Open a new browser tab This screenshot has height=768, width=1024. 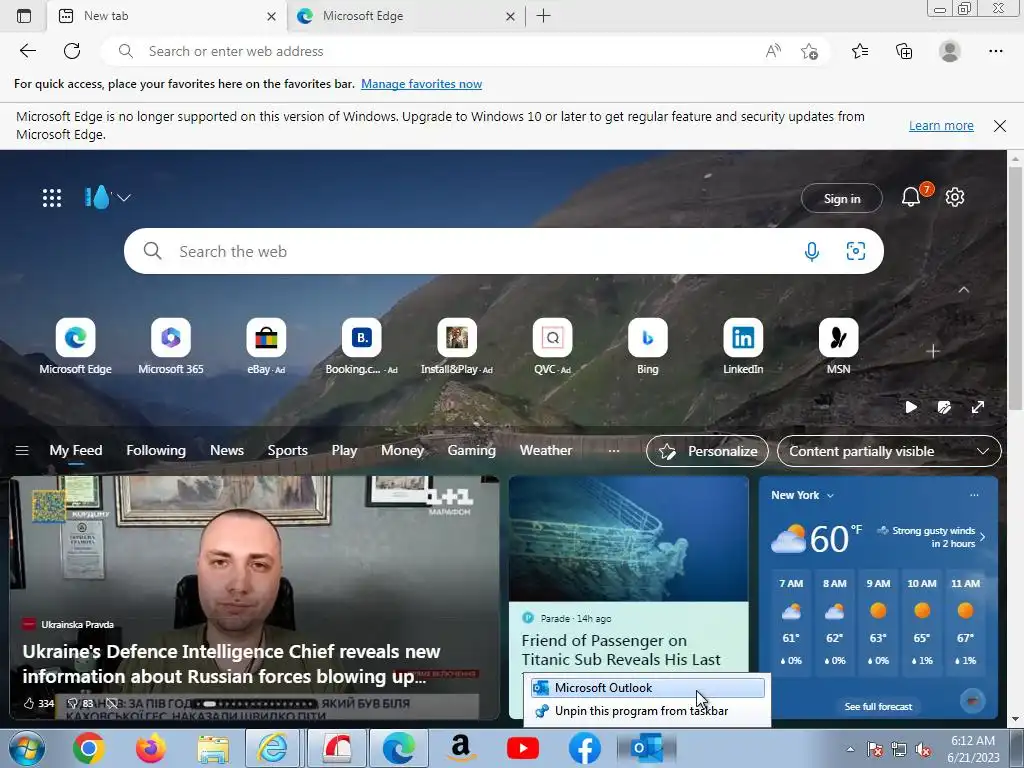pyautogui.click(x=543, y=16)
